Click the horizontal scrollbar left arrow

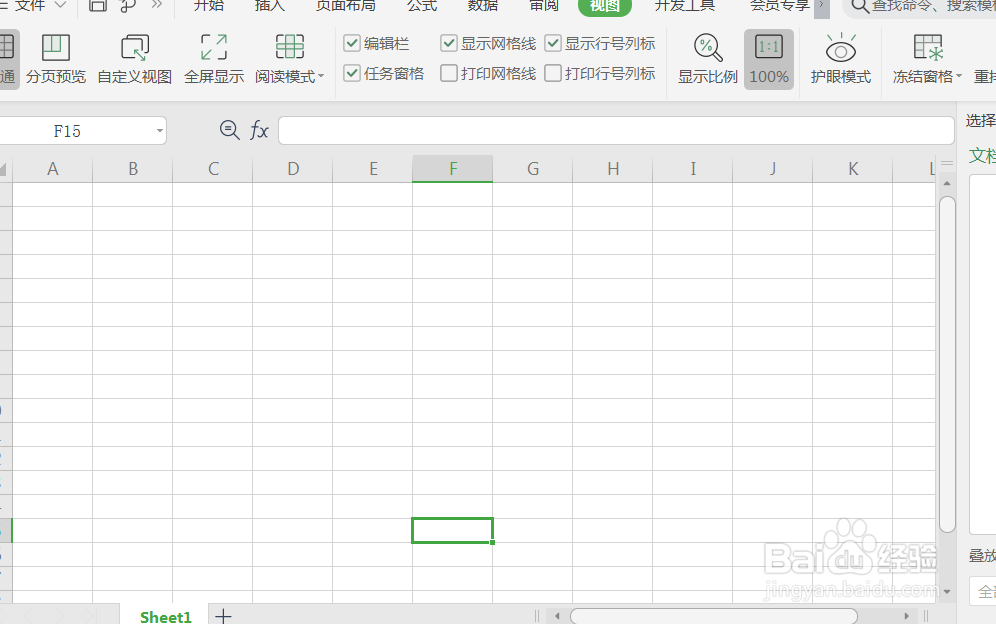coord(557,616)
